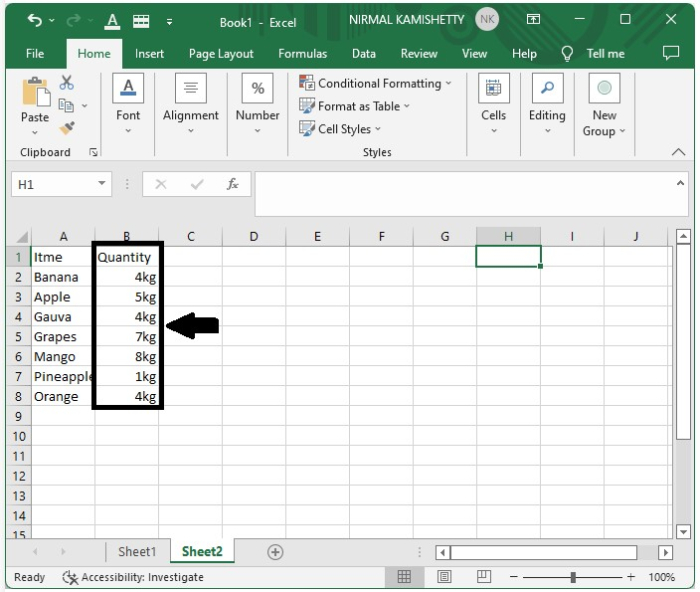The image size is (700, 592).
Task: Open the Alignment group button
Action: click(x=191, y=105)
